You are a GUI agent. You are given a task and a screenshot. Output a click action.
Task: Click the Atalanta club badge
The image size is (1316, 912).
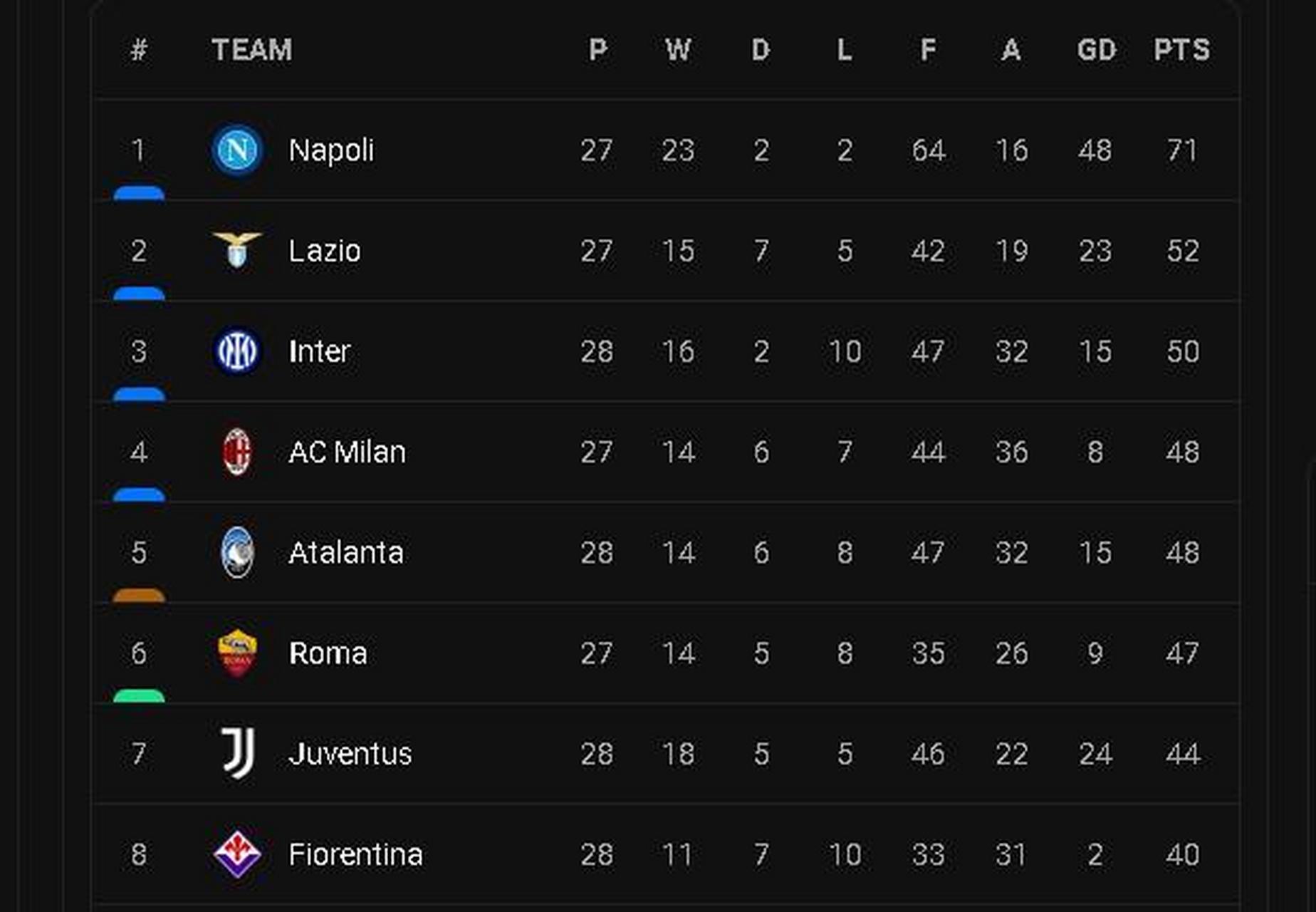pyautogui.click(x=237, y=552)
